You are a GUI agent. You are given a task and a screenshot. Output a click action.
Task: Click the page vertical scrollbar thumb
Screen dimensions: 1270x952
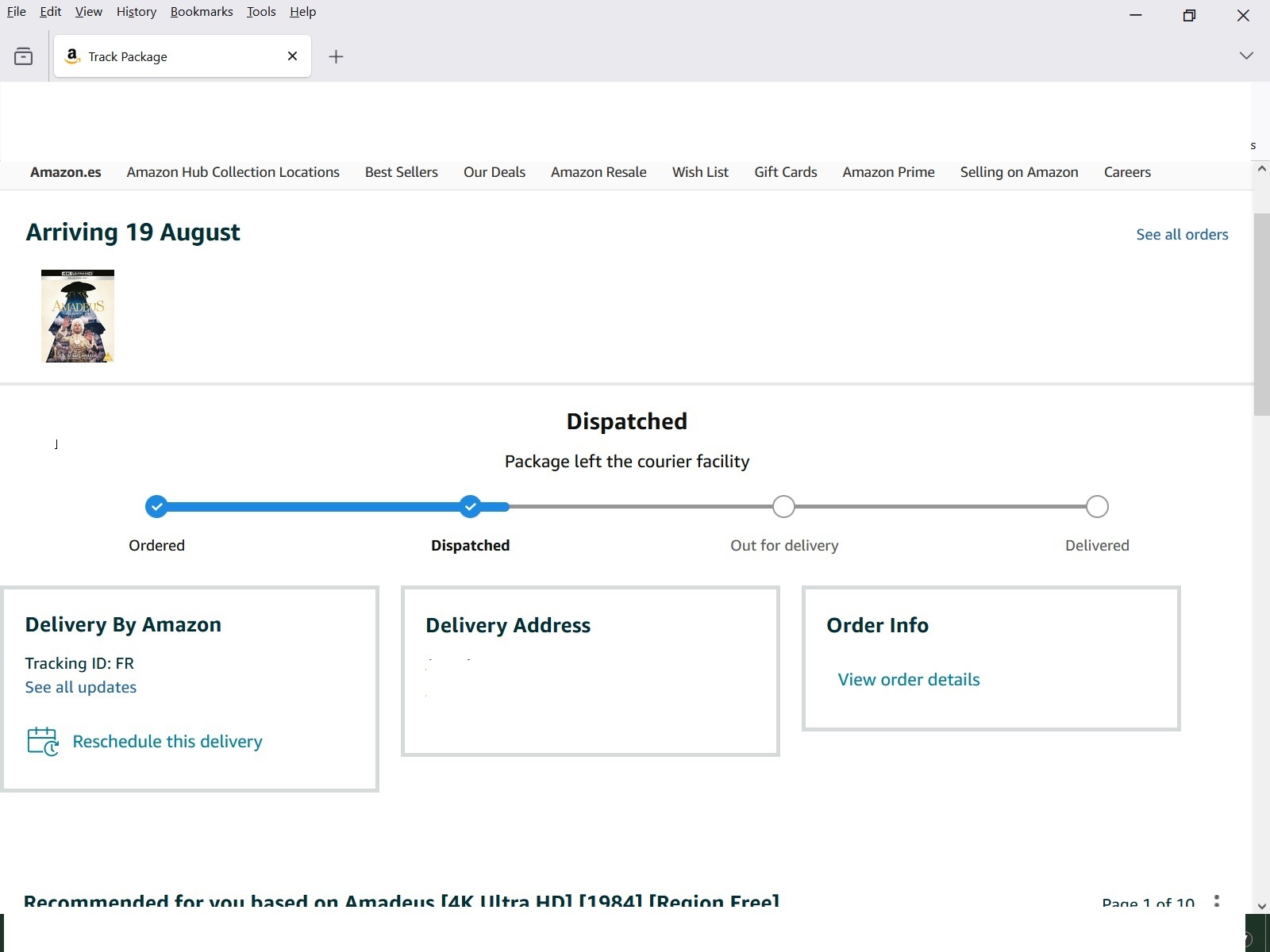[1261, 314]
